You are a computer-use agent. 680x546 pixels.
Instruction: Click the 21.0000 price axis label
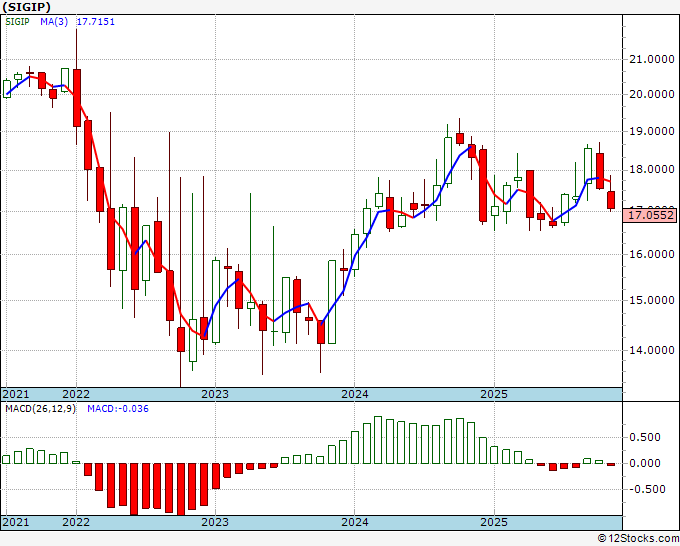coord(651,59)
